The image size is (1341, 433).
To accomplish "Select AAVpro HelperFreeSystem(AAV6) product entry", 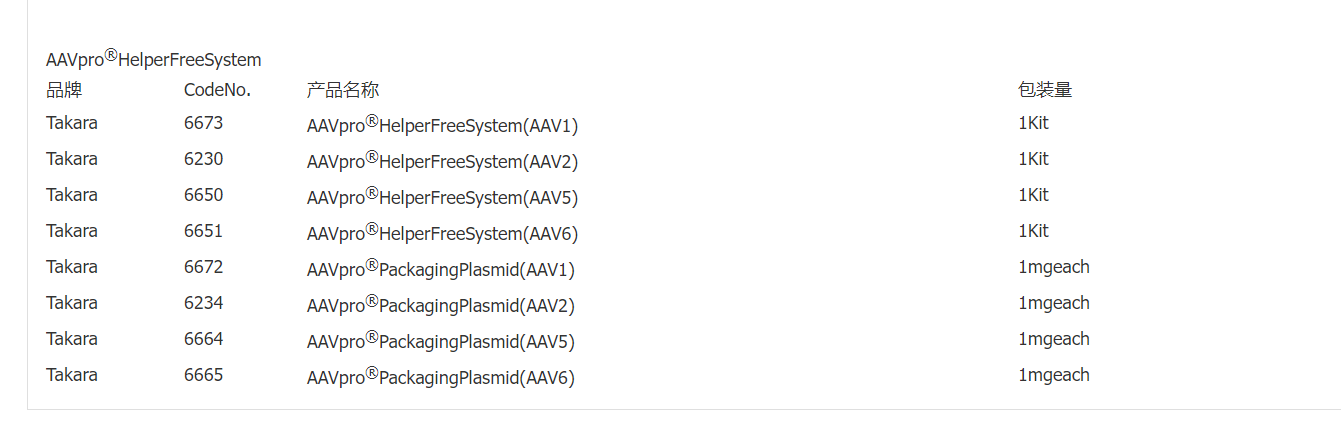I will point(442,234).
